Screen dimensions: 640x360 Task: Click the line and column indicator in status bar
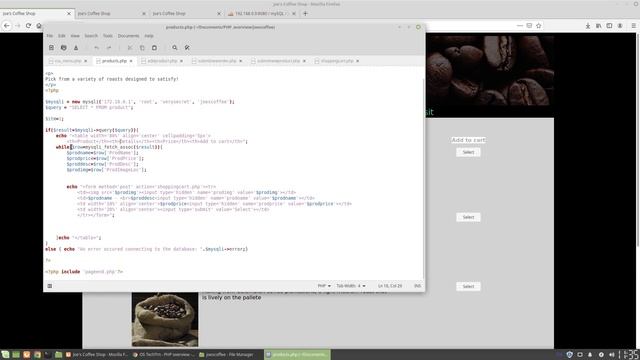click(389, 286)
